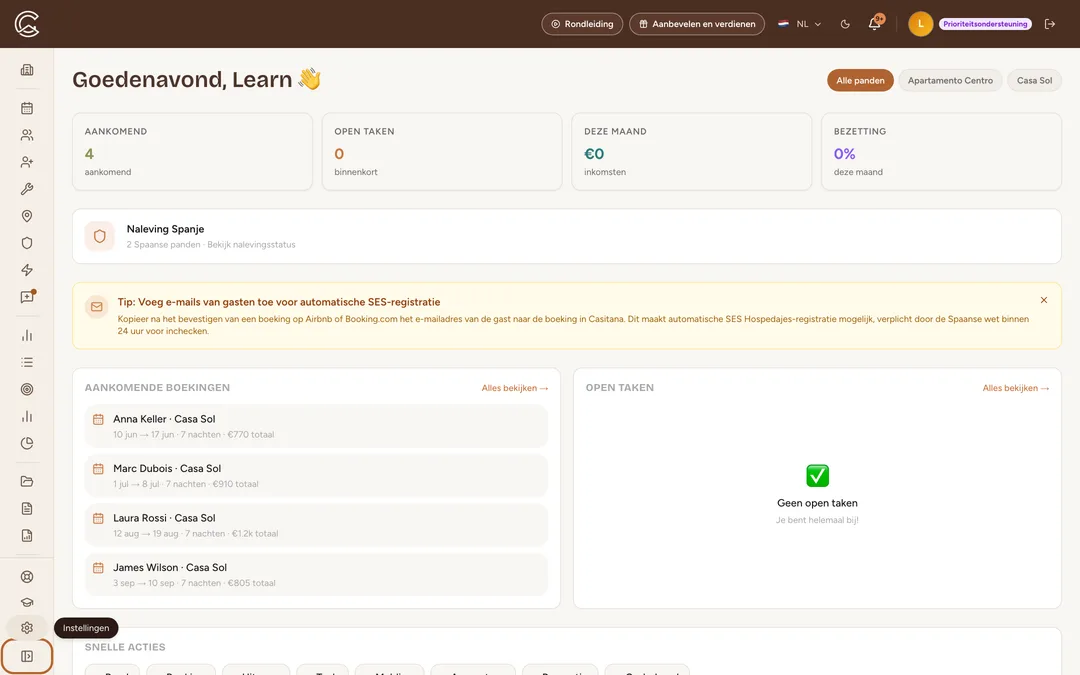Click the orange L user avatar
Image resolution: width=1080 pixels, height=675 pixels.
(x=920, y=24)
